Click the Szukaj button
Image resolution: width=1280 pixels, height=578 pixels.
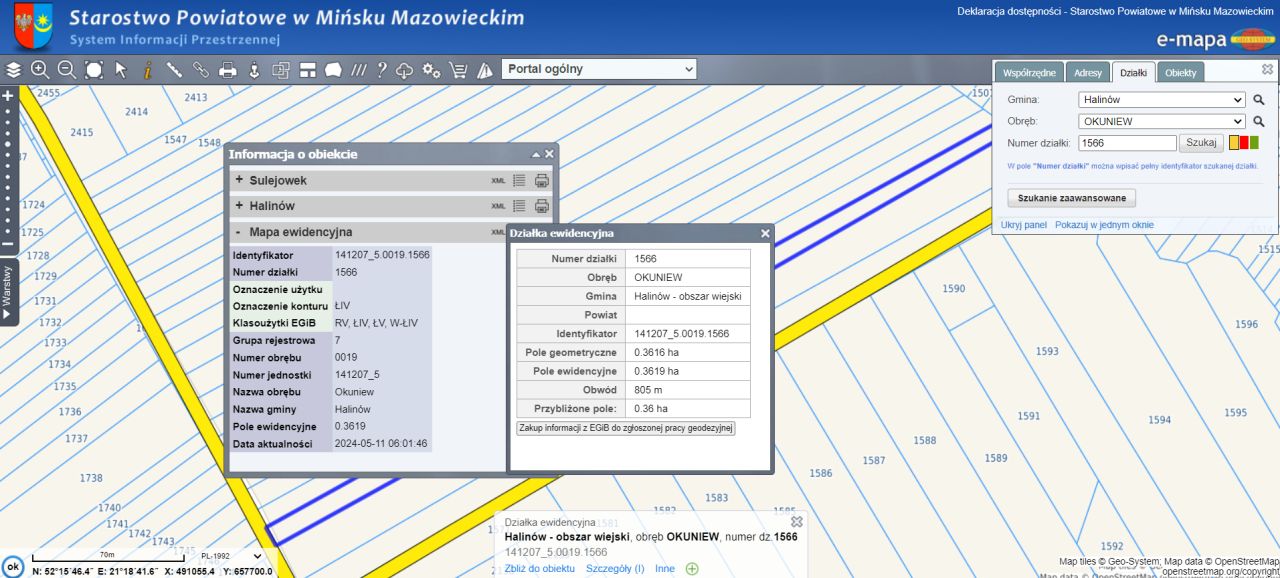(1201, 143)
